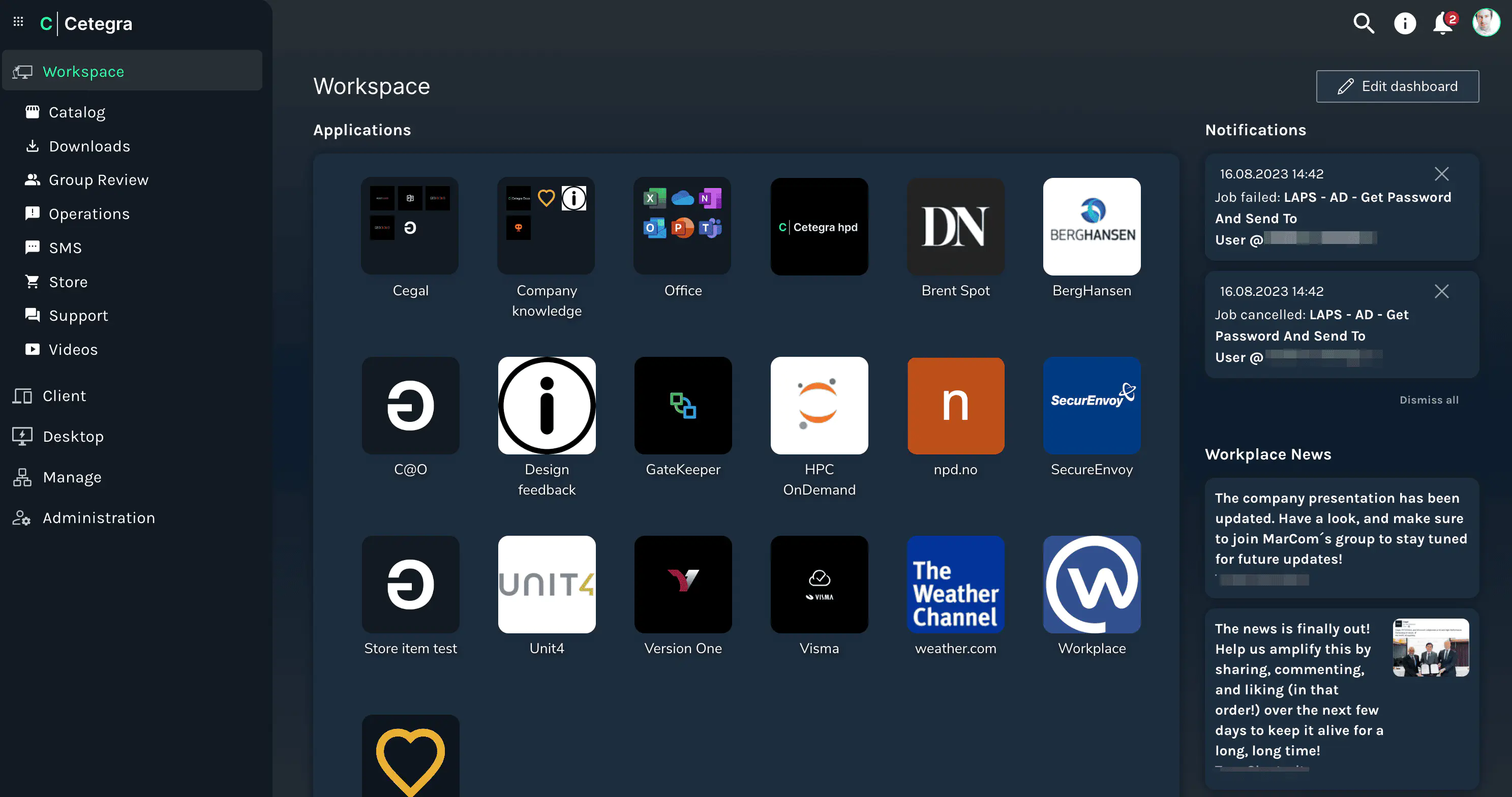Image resolution: width=1512 pixels, height=797 pixels.
Task: Go to Administration section in sidebar
Action: click(99, 517)
